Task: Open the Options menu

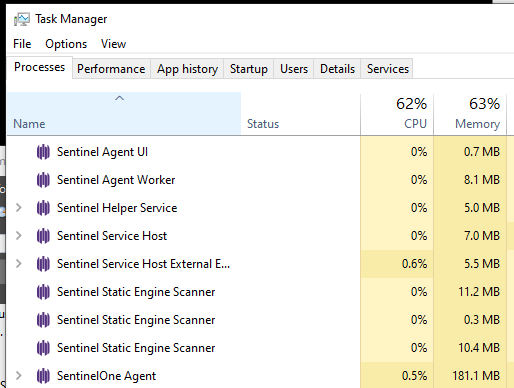Action: [66, 44]
